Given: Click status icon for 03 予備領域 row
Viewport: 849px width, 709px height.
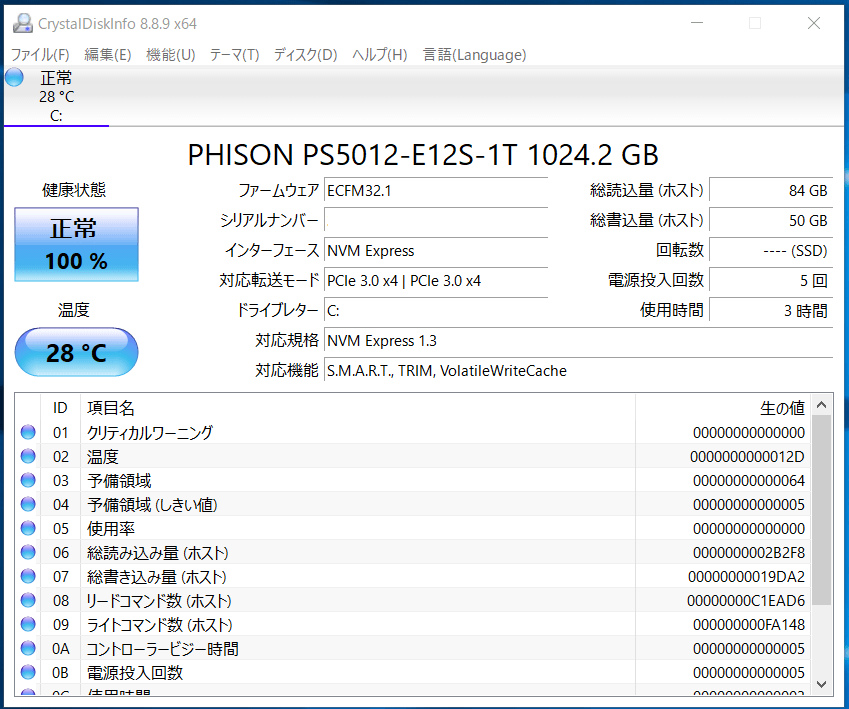Looking at the screenshot, I should tap(28, 480).
